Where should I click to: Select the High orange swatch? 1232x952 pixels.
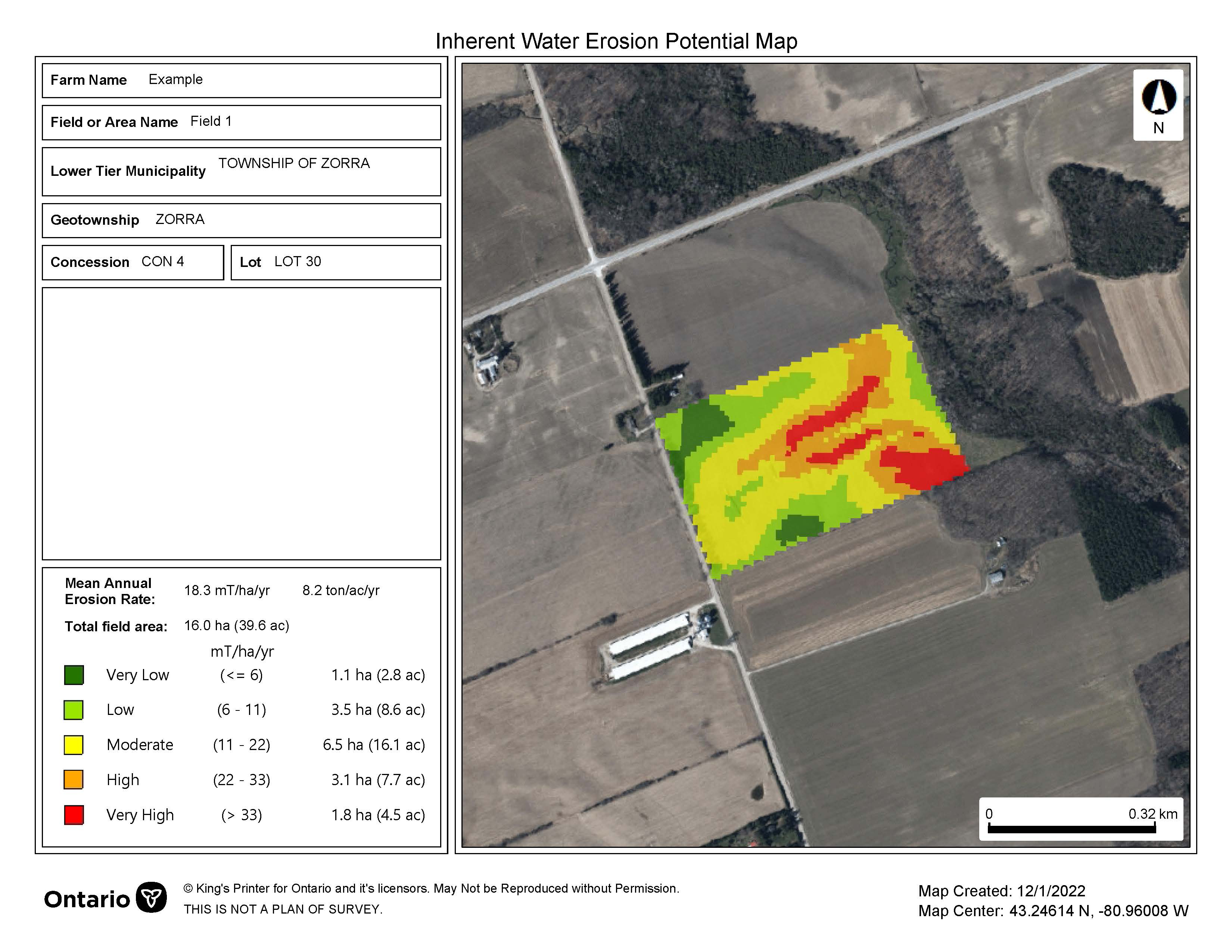point(74,780)
